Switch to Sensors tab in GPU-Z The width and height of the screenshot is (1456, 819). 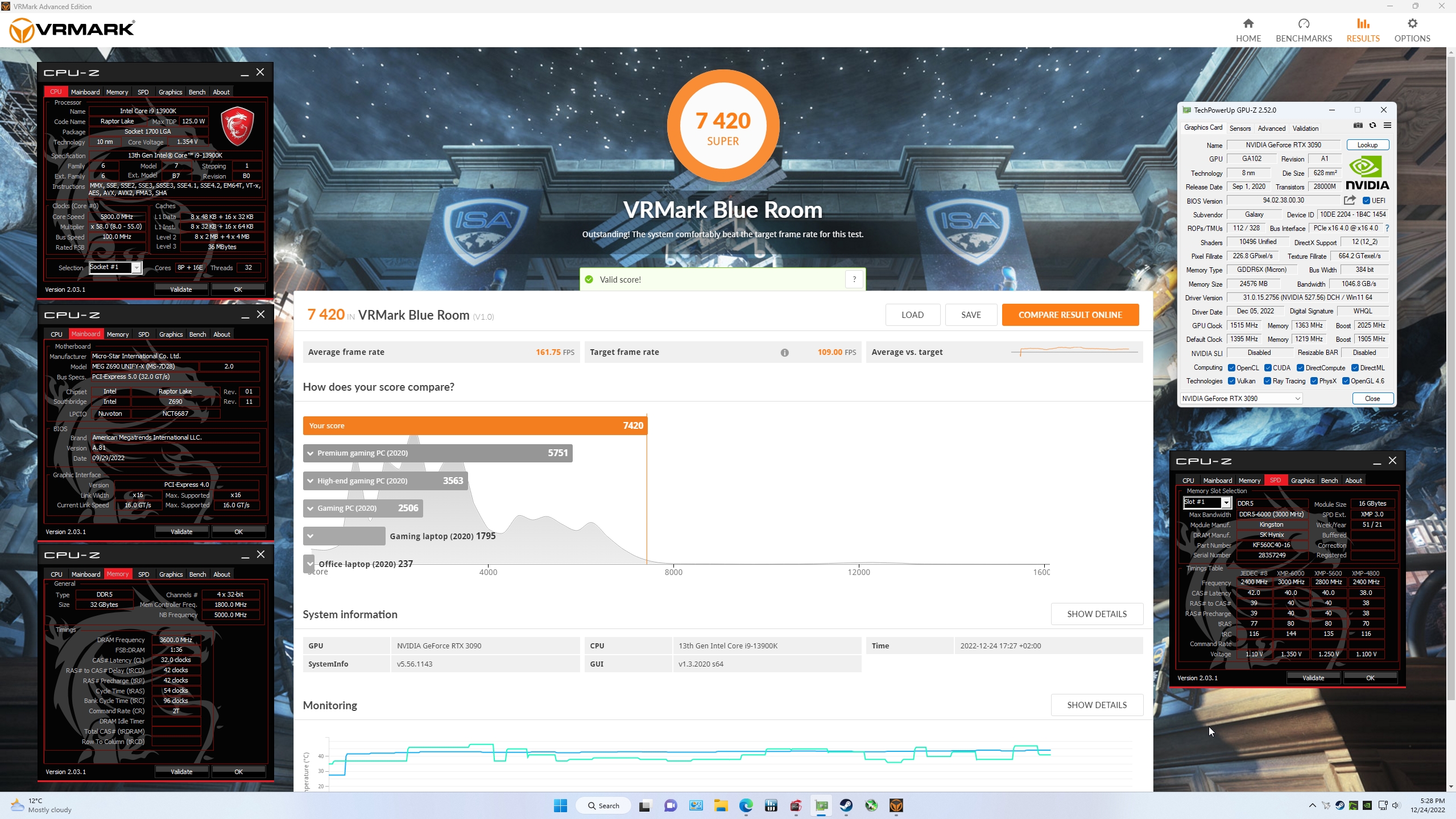click(1240, 129)
